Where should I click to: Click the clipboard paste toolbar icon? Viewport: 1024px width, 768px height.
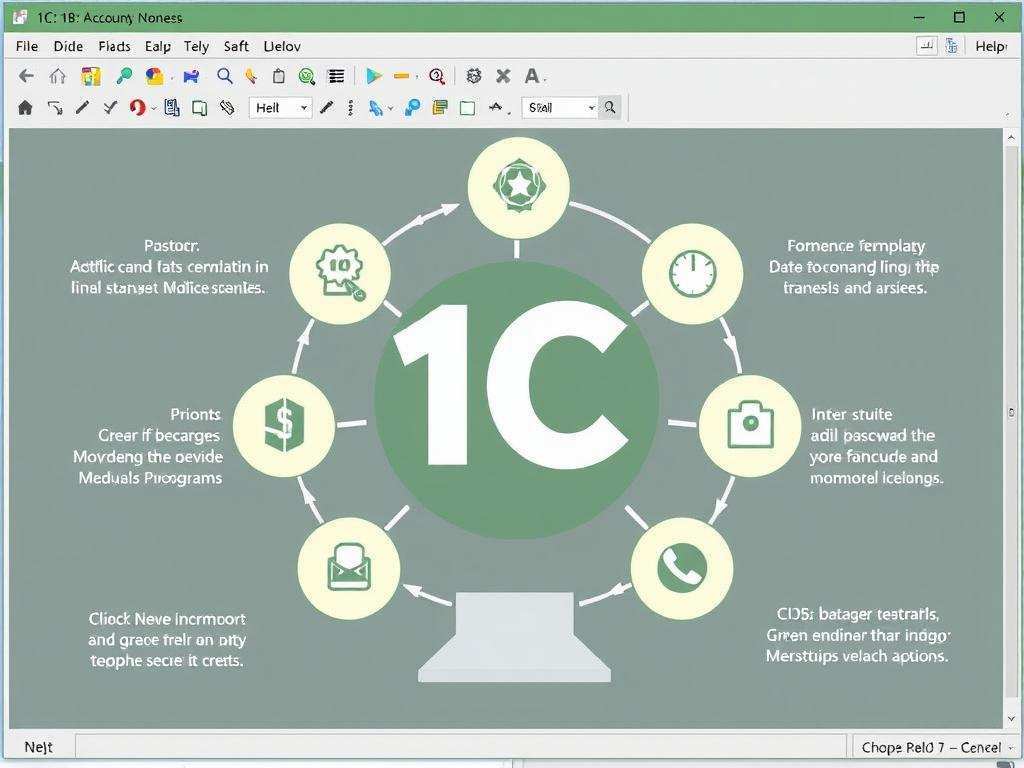pos(279,76)
